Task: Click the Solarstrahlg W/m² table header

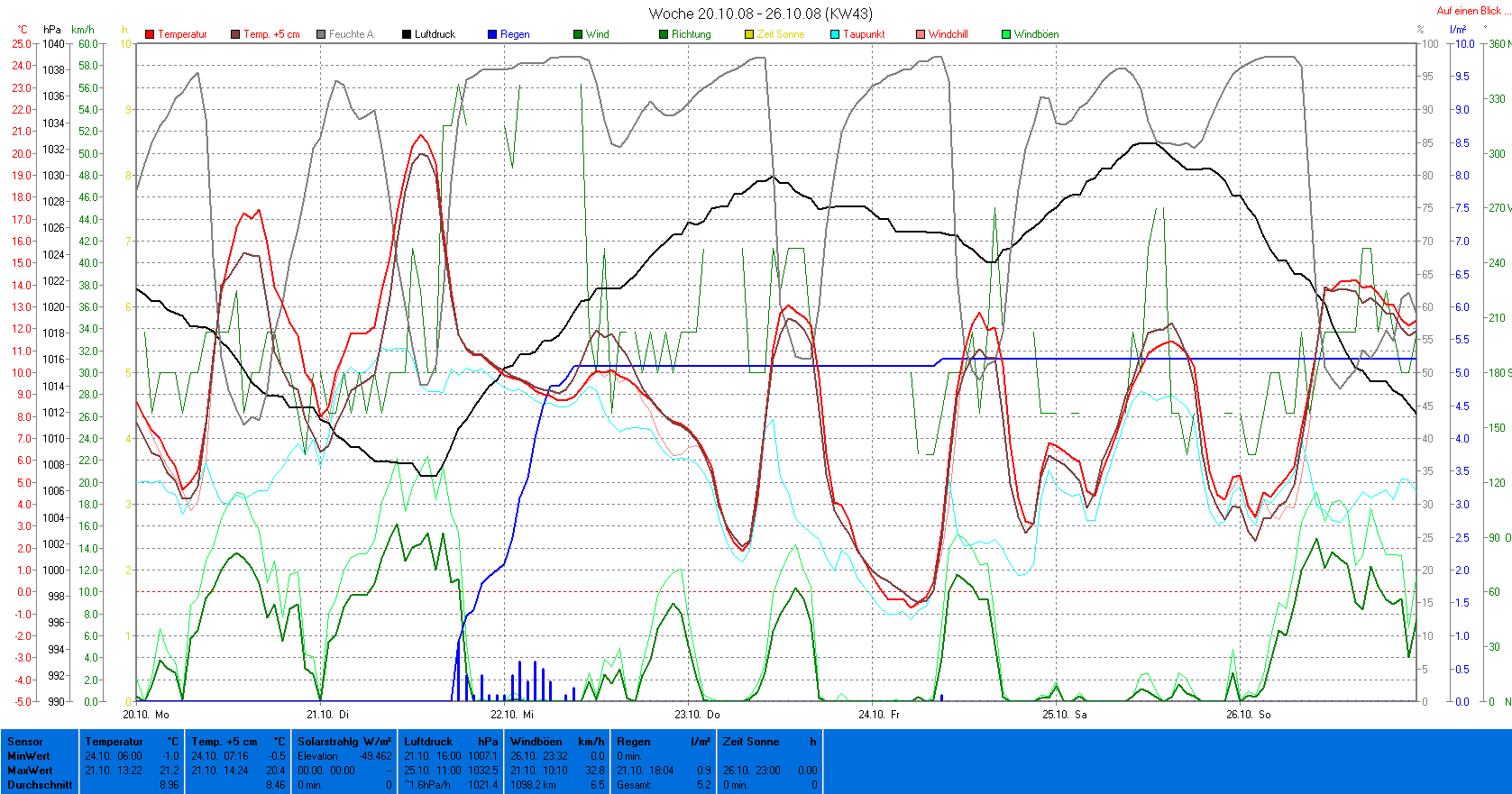Action: 344,742
